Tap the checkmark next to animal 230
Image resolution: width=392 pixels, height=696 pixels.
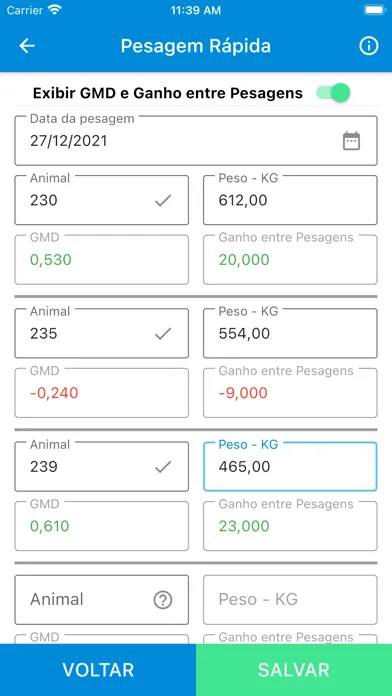pyautogui.click(x=163, y=201)
